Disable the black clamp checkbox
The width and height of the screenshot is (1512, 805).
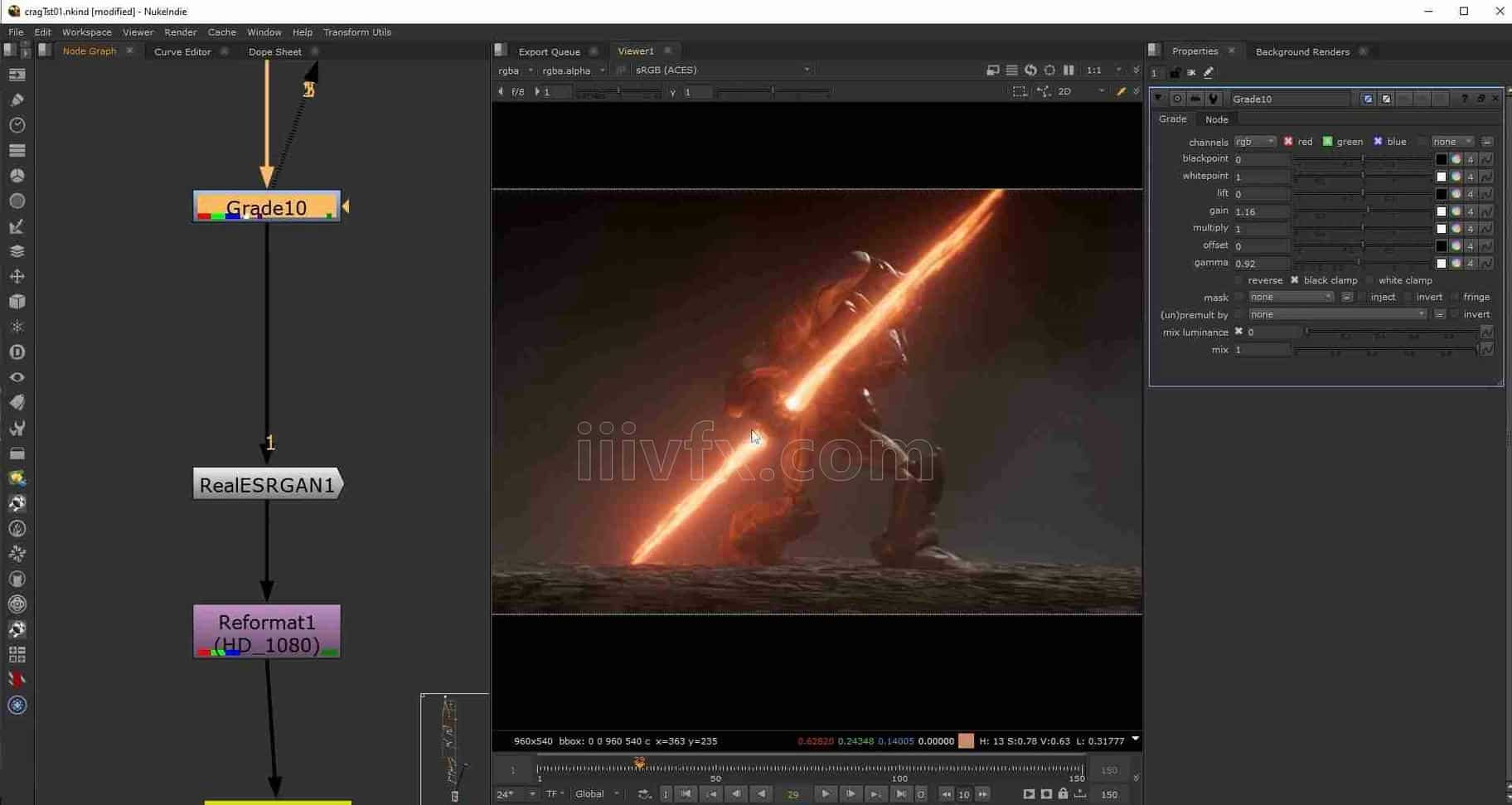pyautogui.click(x=1294, y=280)
